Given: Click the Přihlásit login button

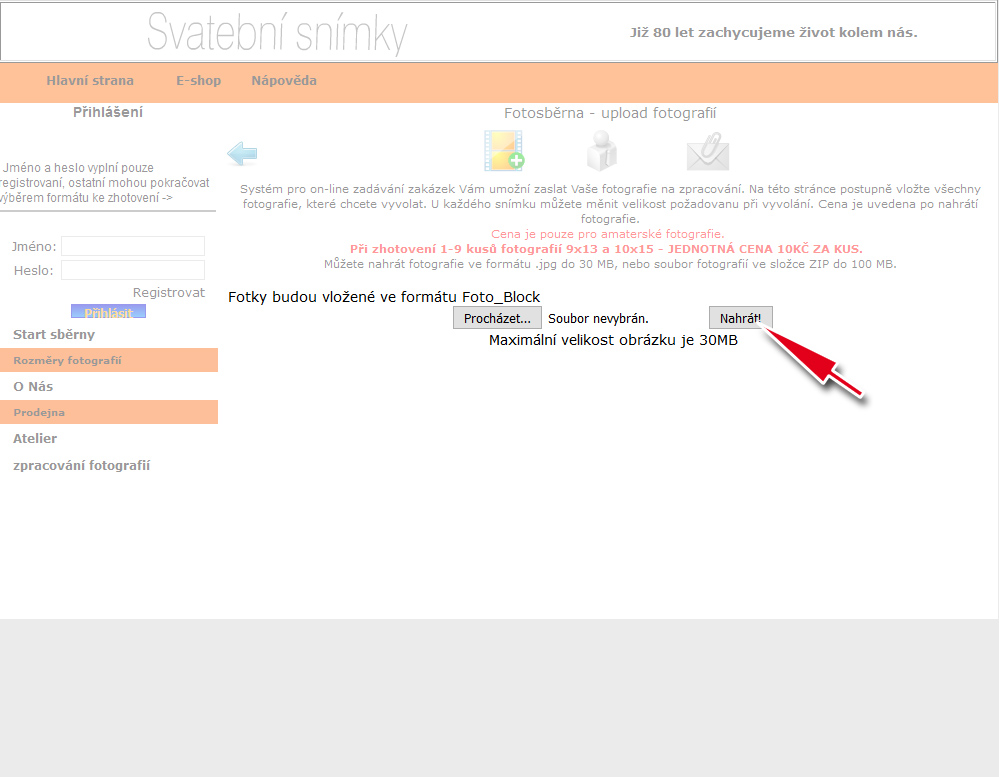Looking at the screenshot, I should [x=108, y=312].
